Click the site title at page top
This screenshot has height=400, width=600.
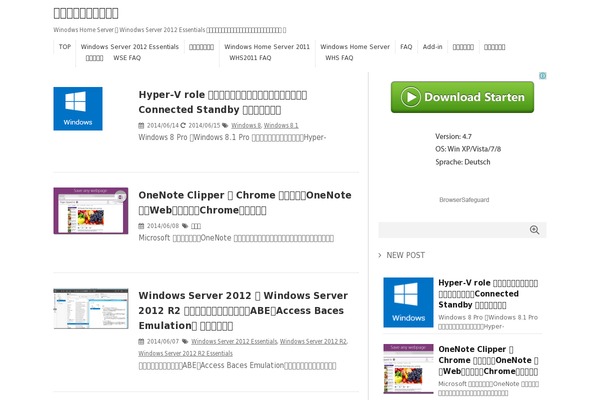[86, 13]
